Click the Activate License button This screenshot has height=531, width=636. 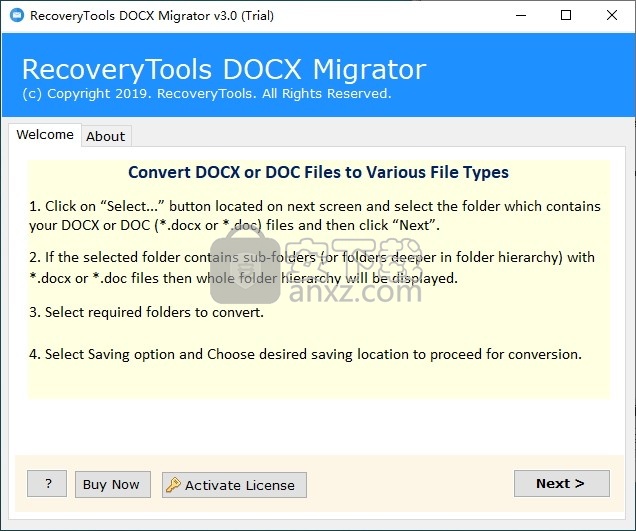[234, 485]
